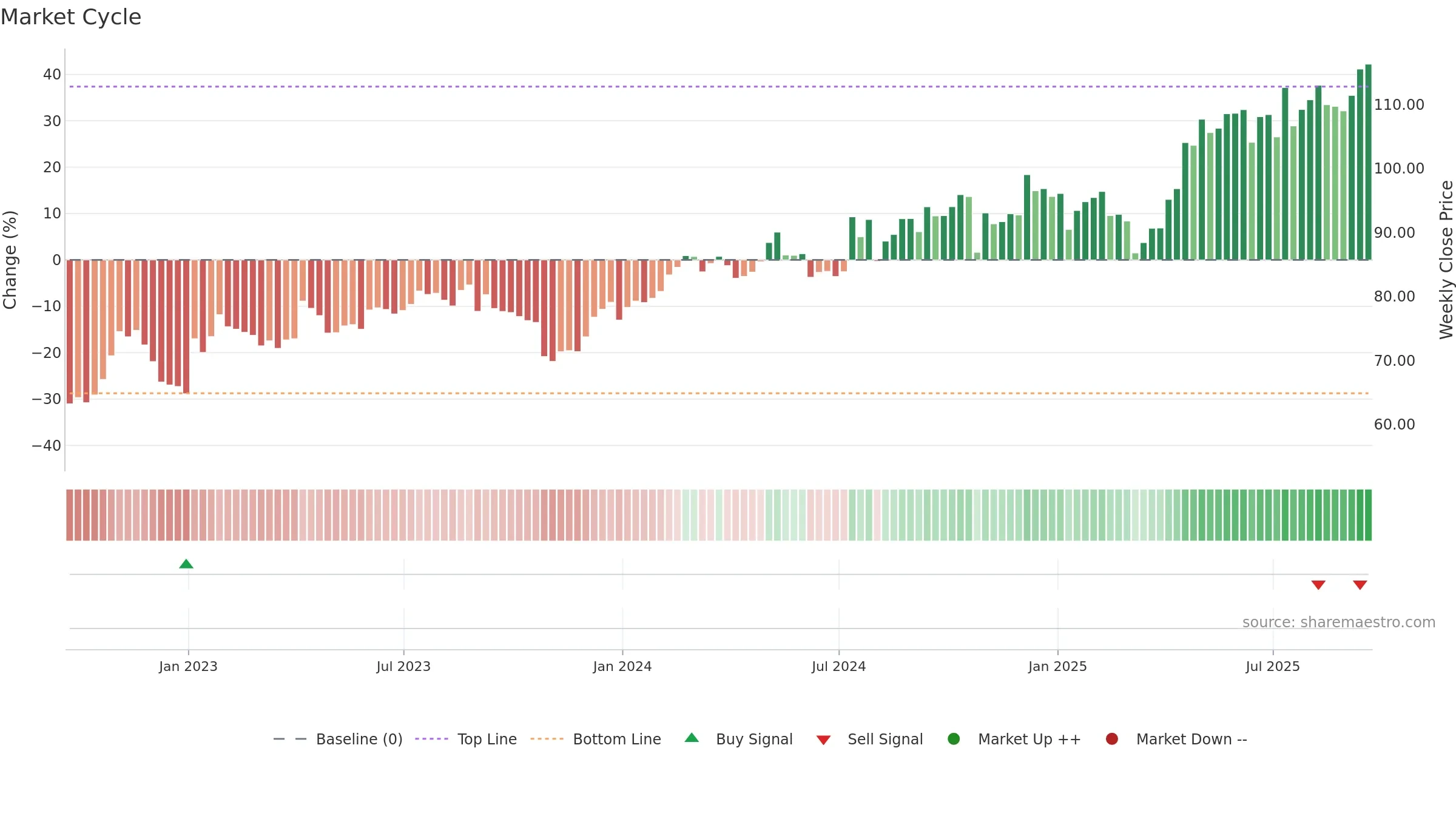Click the Market Cycle chart title

(71, 17)
